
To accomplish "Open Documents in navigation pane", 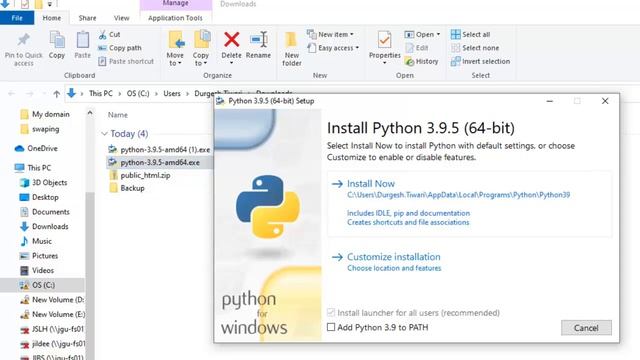I will [45, 212].
